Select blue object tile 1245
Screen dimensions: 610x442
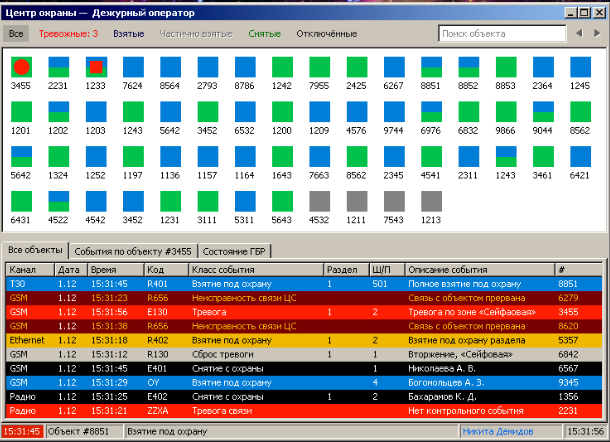[580, 67]
